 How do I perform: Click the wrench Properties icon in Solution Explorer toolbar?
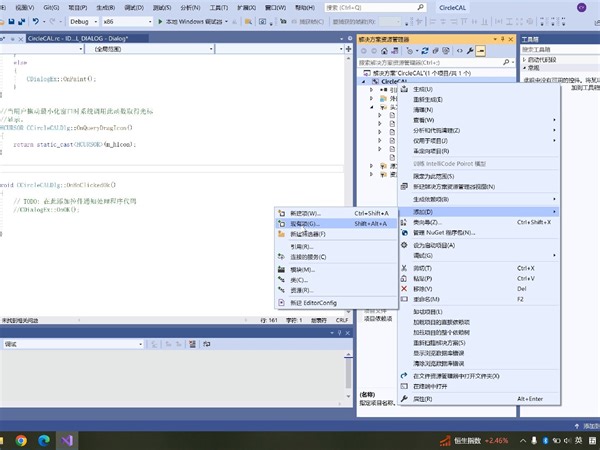(x=470, y=51)
